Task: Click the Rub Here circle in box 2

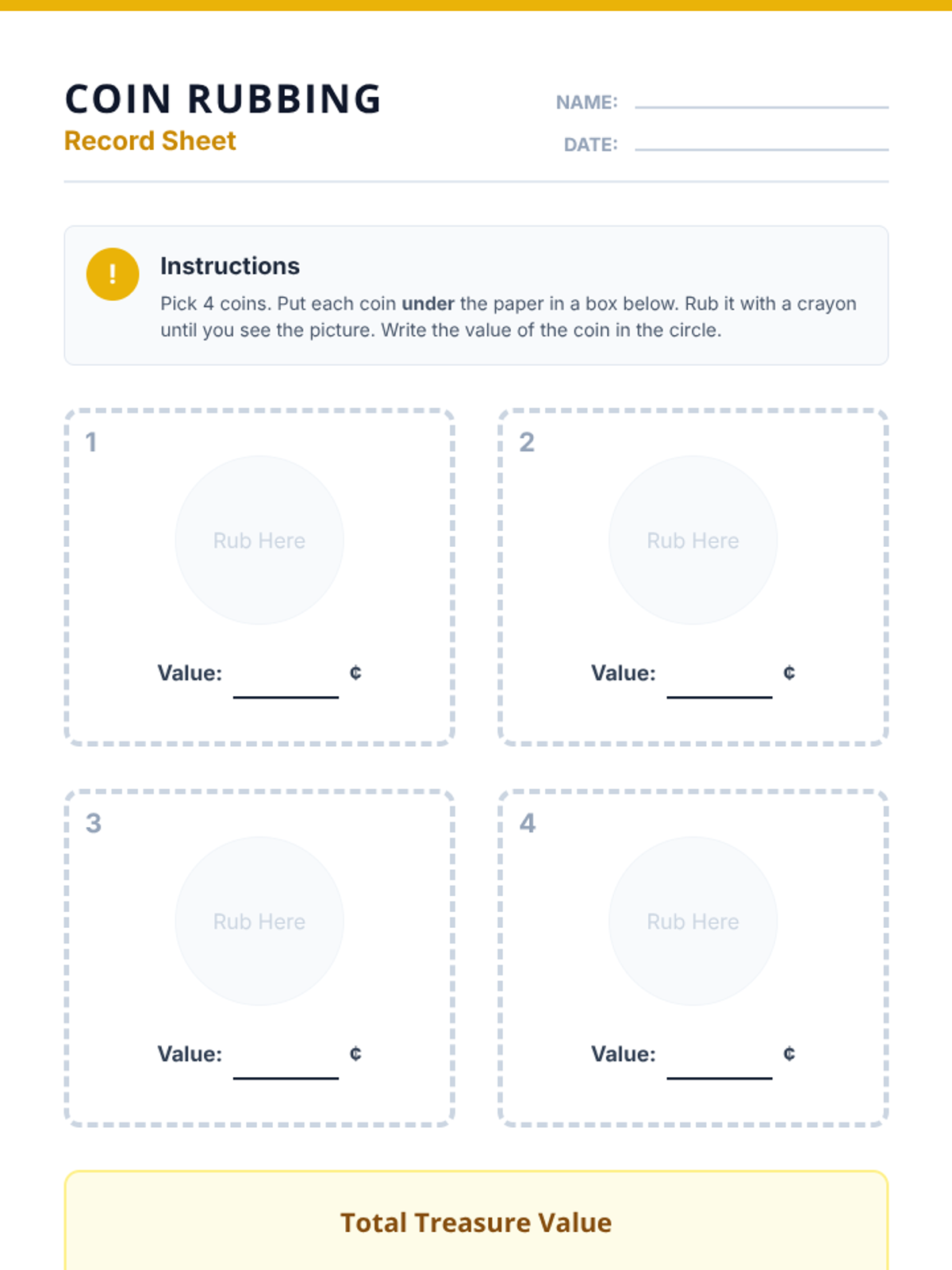Action: pyautogui.click(x=693, y=541)
